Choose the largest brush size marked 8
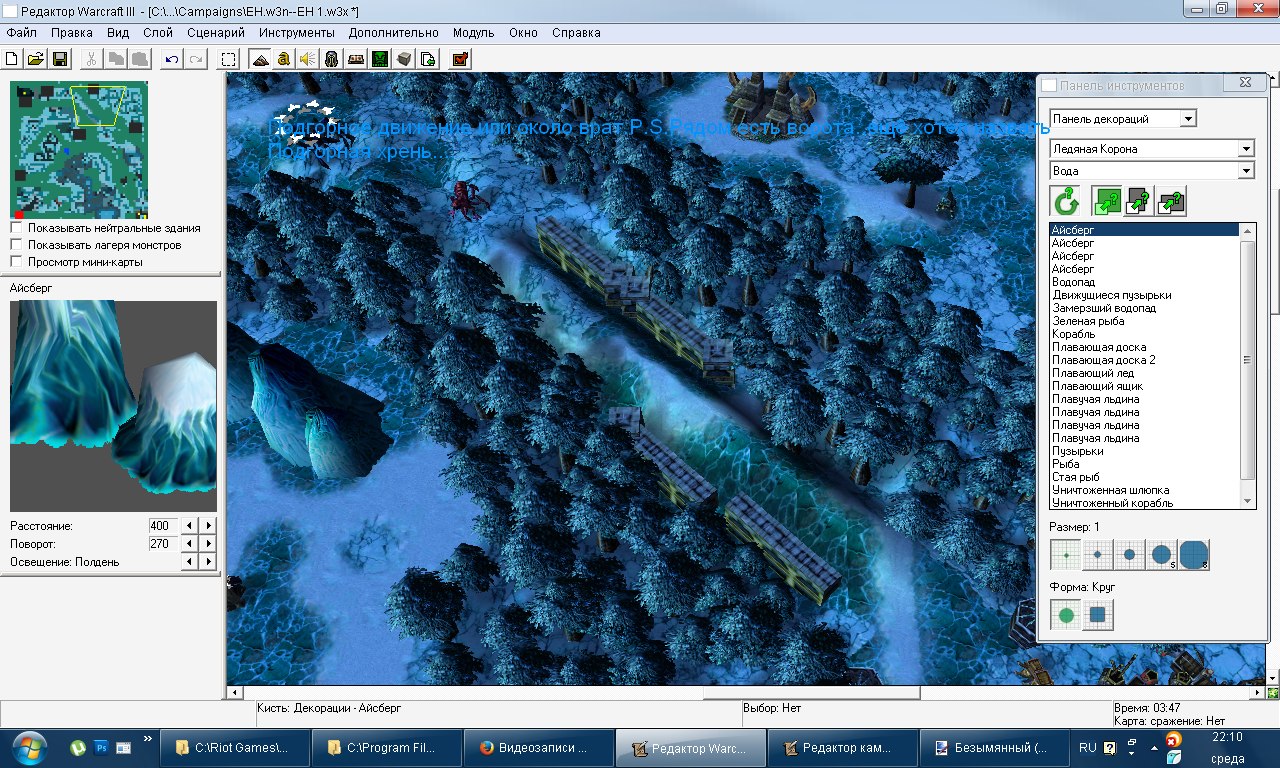 pos(1194,554)
